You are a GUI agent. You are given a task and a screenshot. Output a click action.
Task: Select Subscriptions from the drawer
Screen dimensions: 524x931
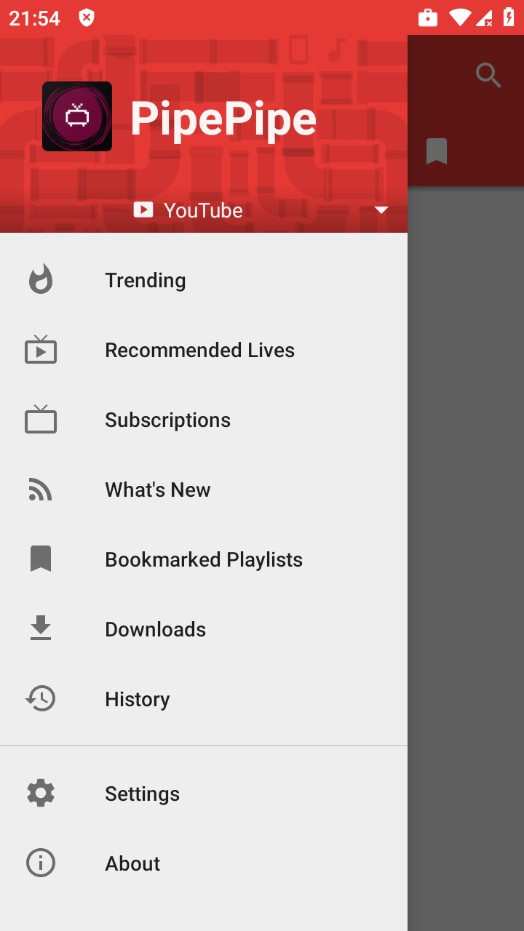204,420
